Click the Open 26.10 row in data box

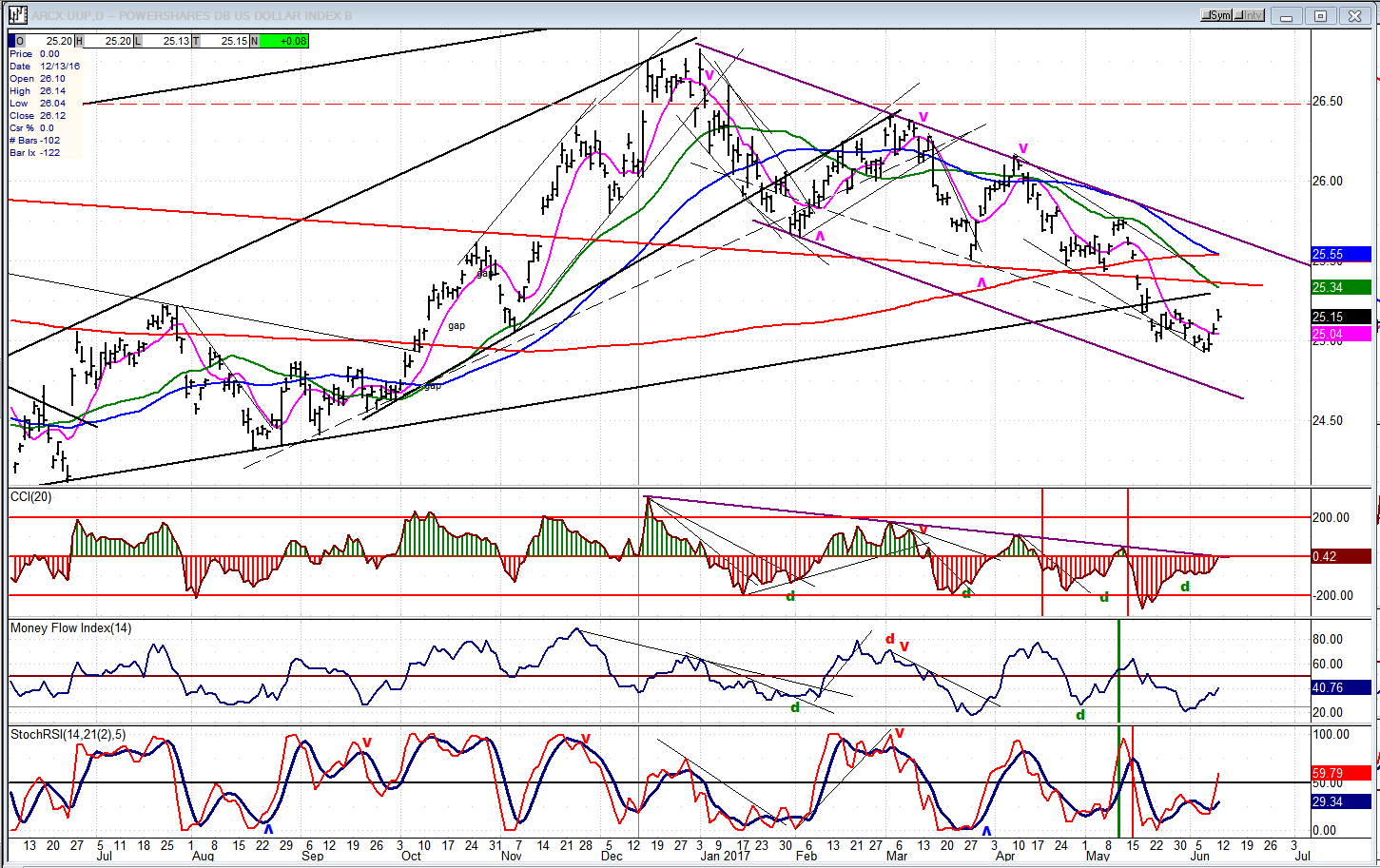pos(45,79)
